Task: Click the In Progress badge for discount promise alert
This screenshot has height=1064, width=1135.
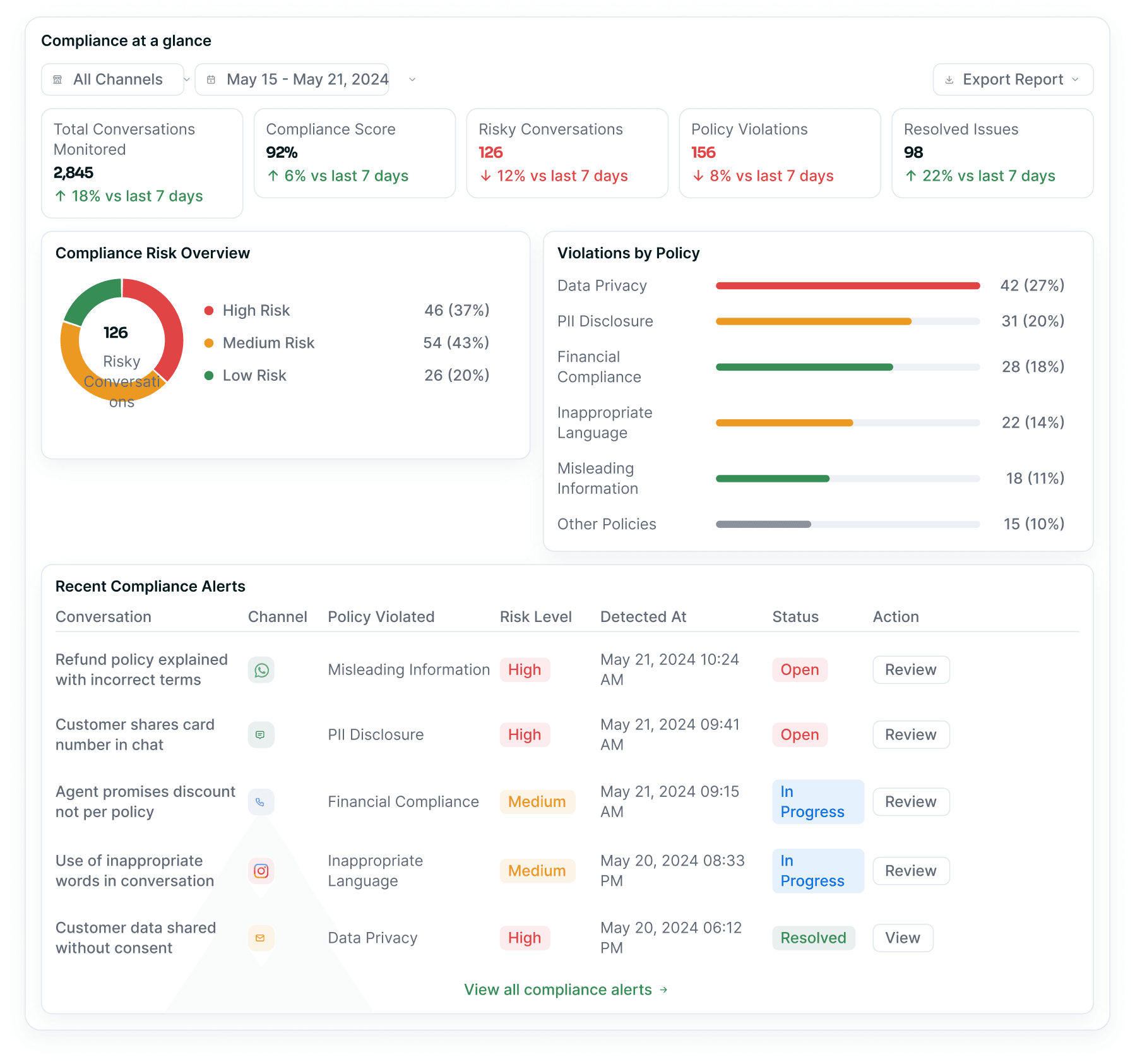Action: click(818, 802)
